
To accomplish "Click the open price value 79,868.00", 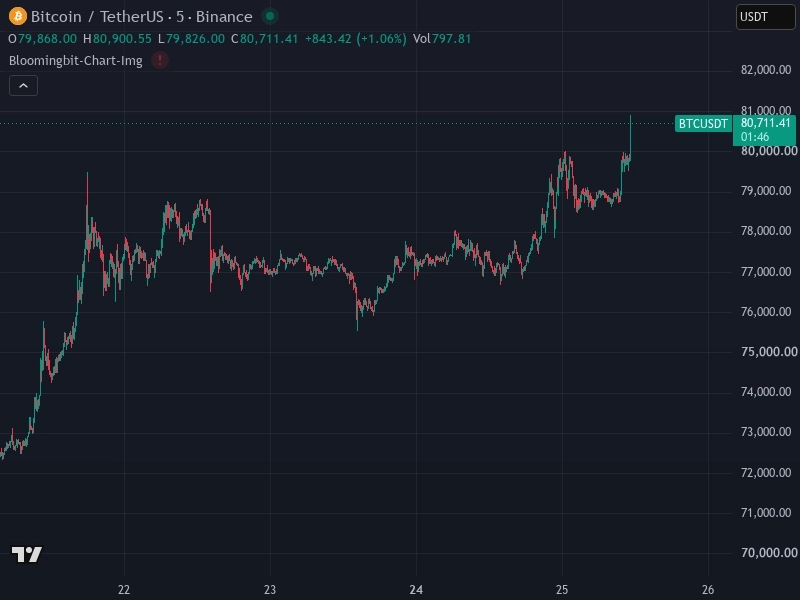I will pos(47,39).
